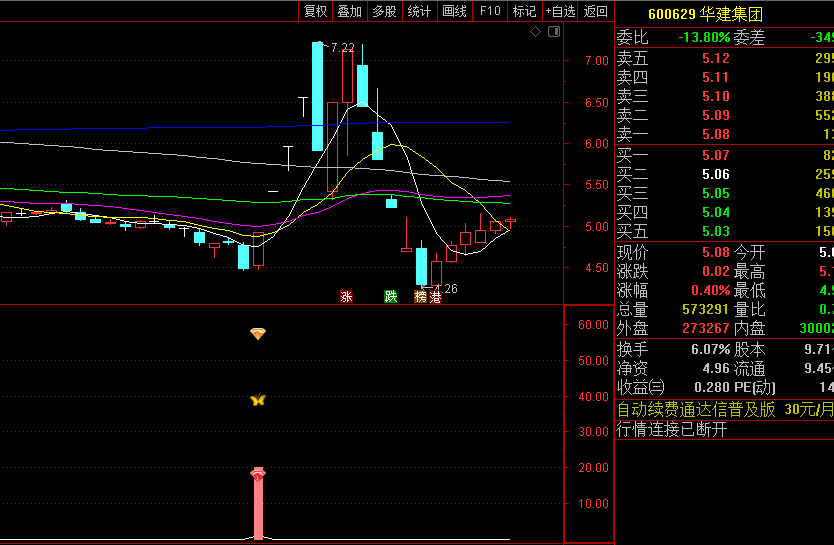
Task: Click the green 跌 marker below chart
Action: pos(391,297)
